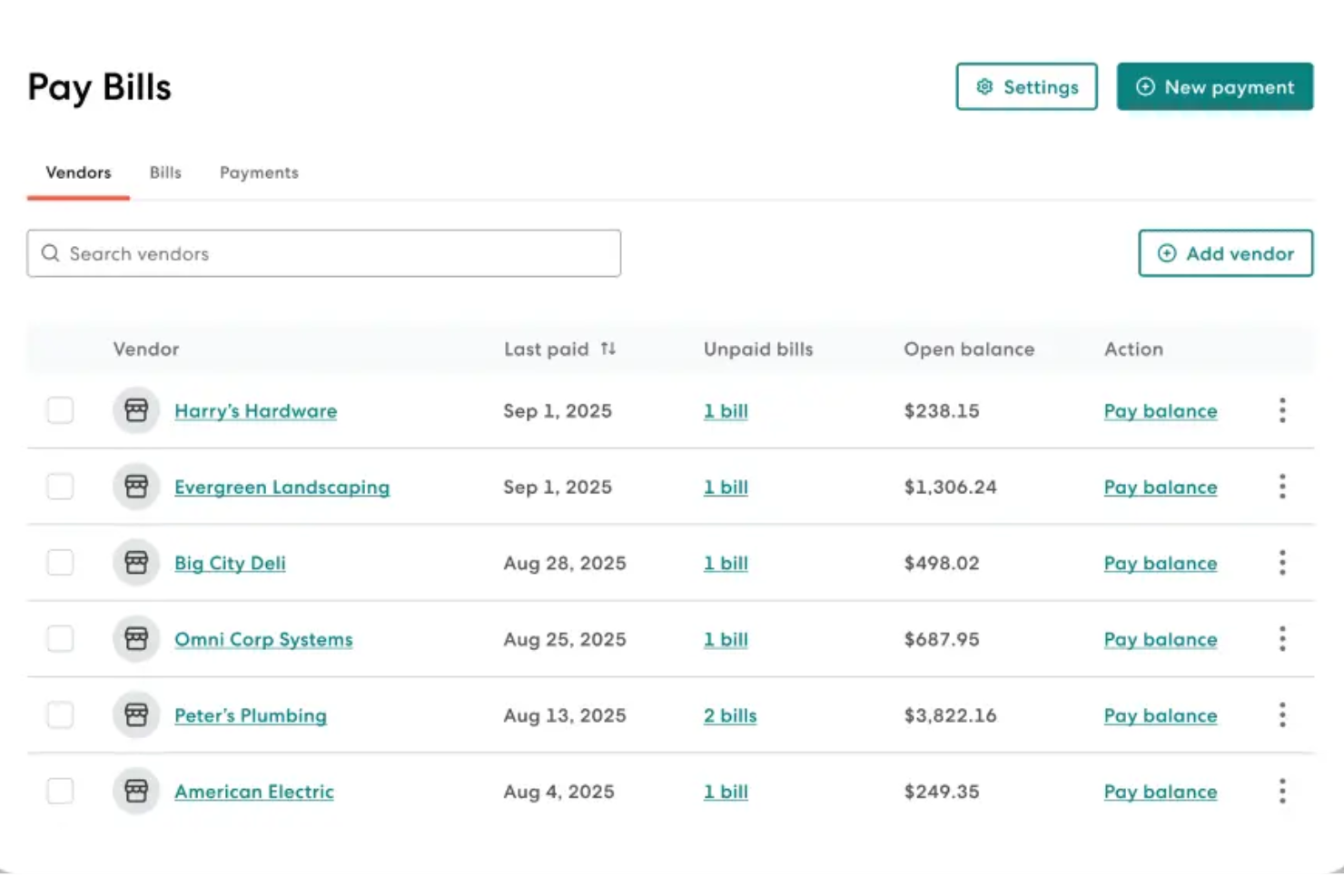The height and width of the screenshot is (896, 1344).
Task: Click the storefront icon beside Peter's Plumbing
Action: click(x=135, y=714)
